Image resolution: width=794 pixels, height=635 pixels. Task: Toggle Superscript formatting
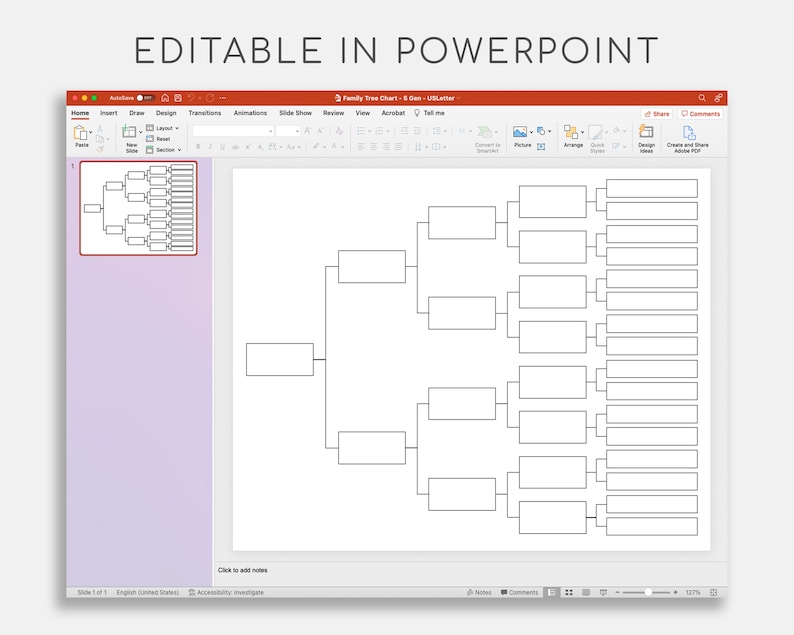248,147
